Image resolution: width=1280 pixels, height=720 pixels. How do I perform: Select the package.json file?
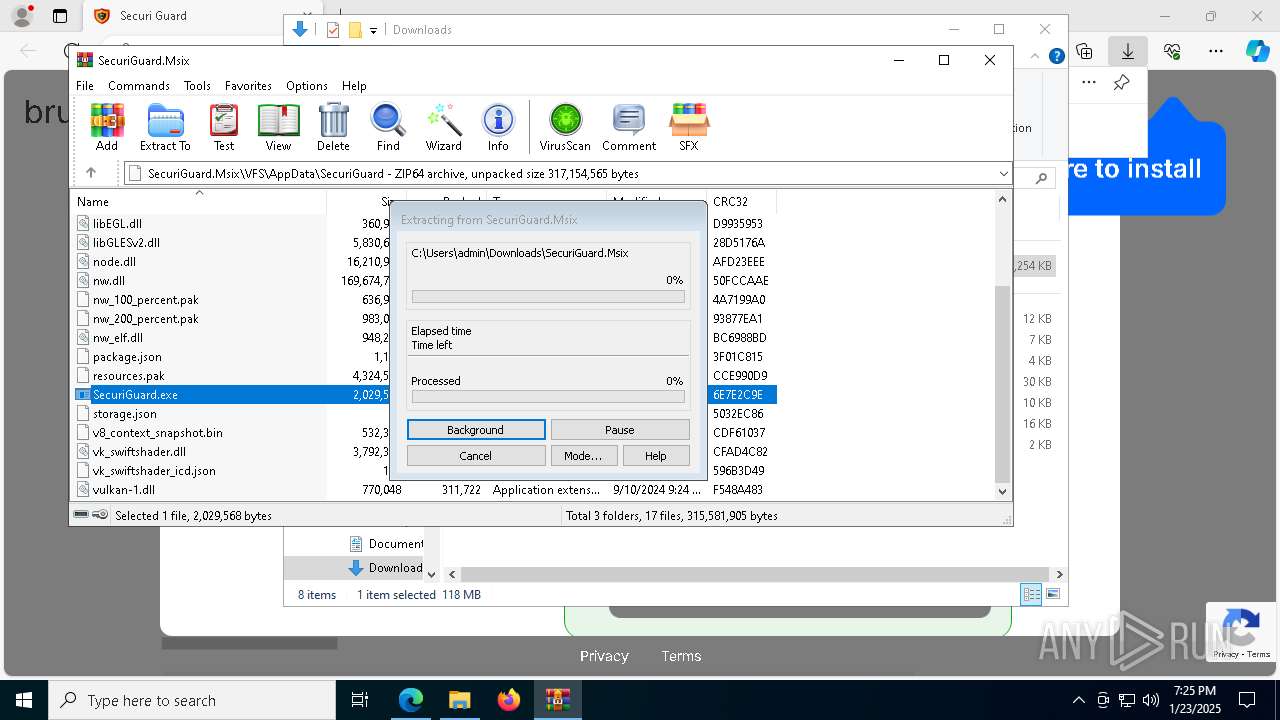coord(127,357)
